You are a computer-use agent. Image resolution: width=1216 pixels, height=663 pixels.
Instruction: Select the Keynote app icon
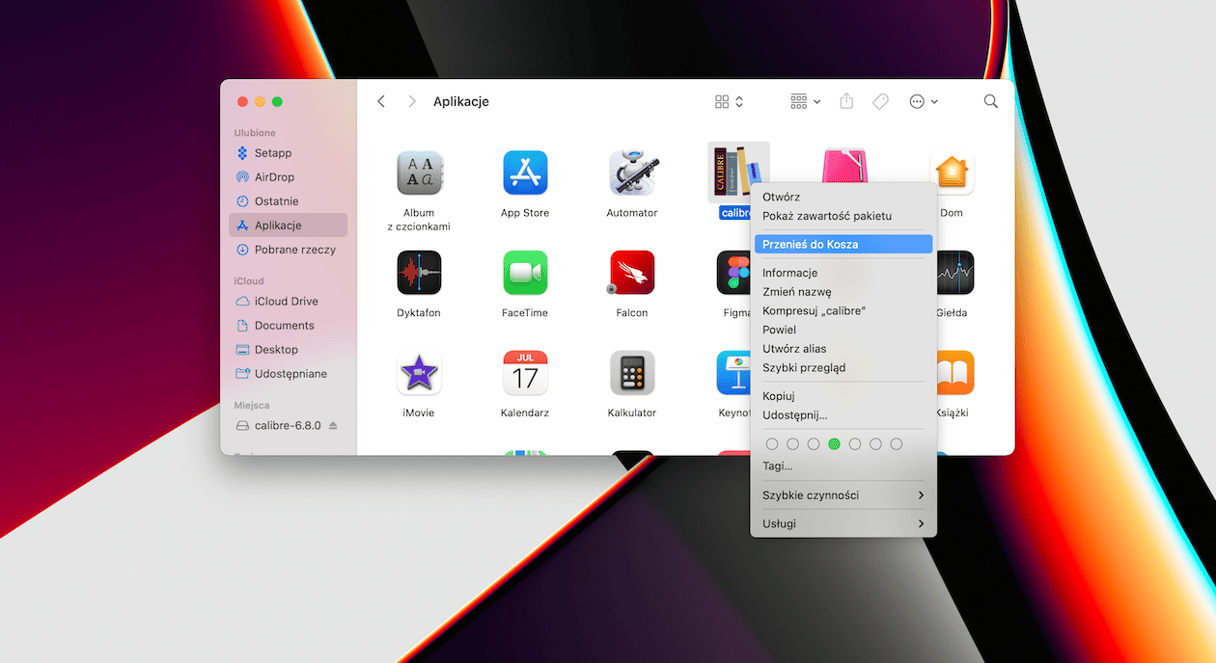click(734, 373)
